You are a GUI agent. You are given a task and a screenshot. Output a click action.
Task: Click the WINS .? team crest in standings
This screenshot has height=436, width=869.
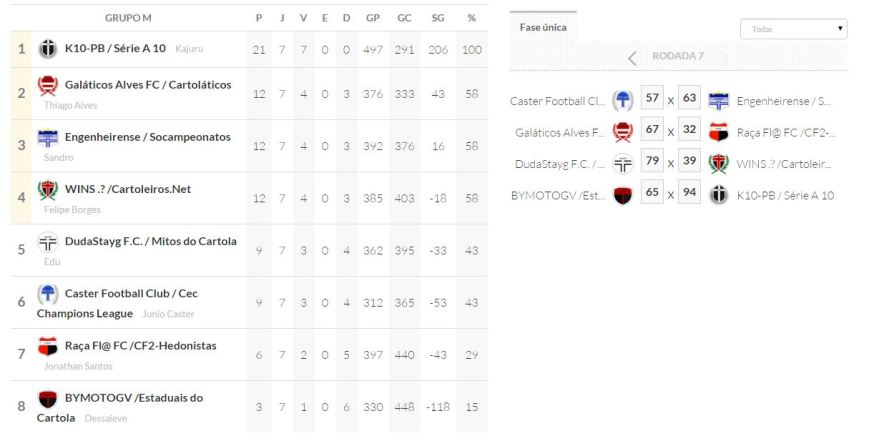(x=48, y=189)
